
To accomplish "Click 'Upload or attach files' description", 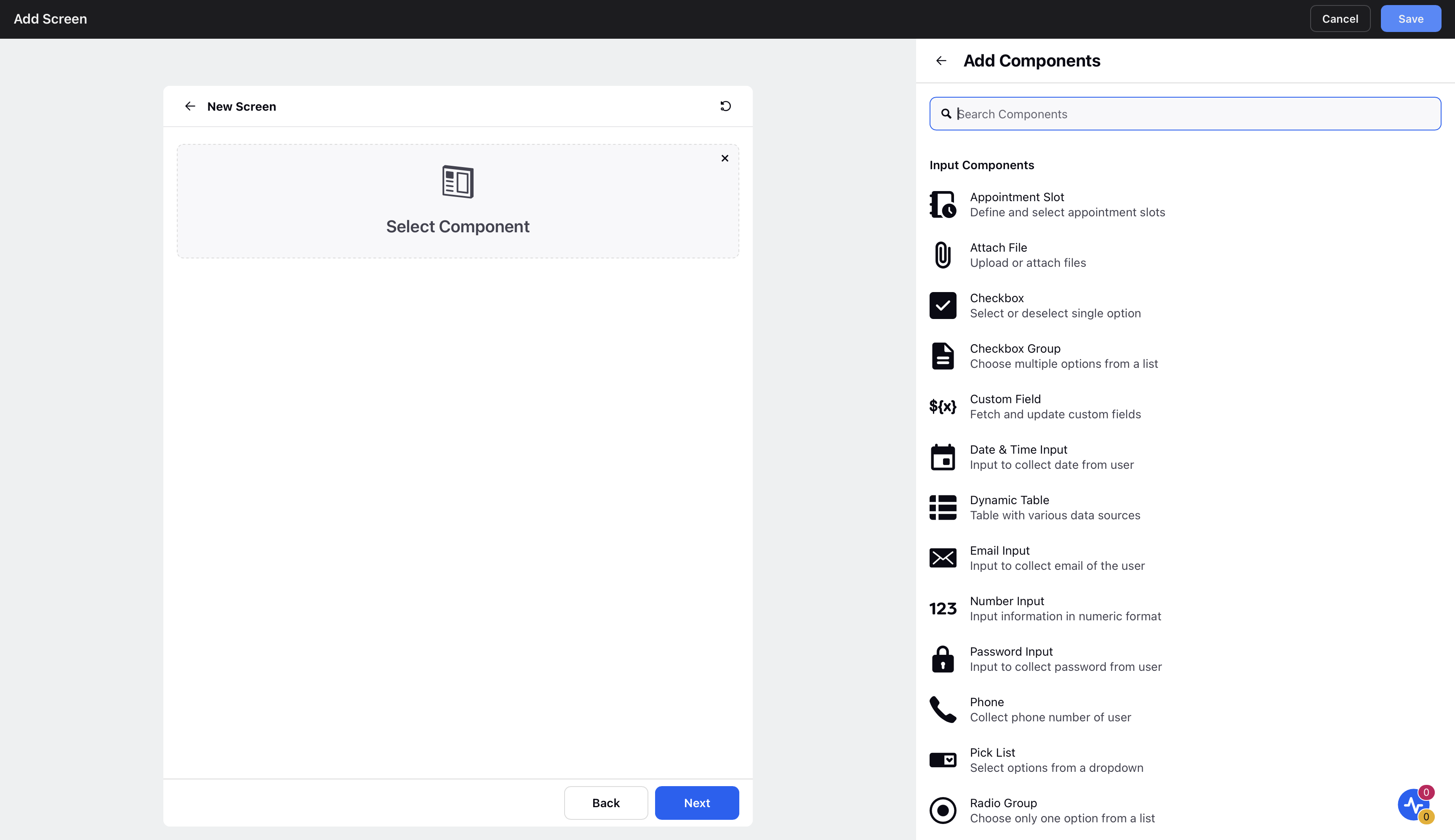I will point(1027,263).
